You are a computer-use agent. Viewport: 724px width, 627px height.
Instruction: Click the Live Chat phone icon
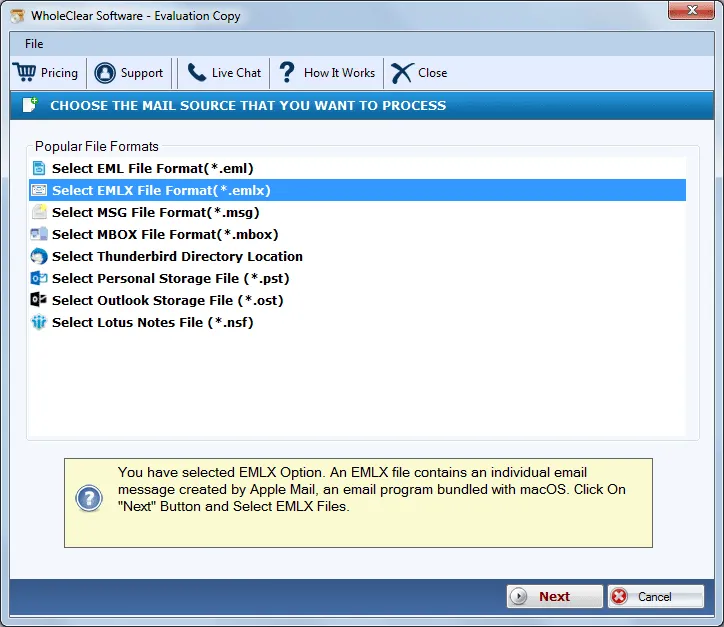(x=197, y=72)
